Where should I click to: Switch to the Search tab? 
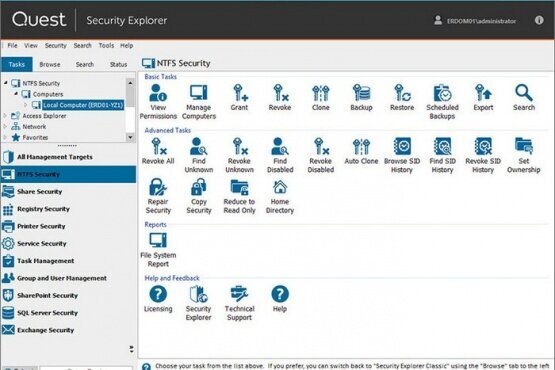pos(85,64)
